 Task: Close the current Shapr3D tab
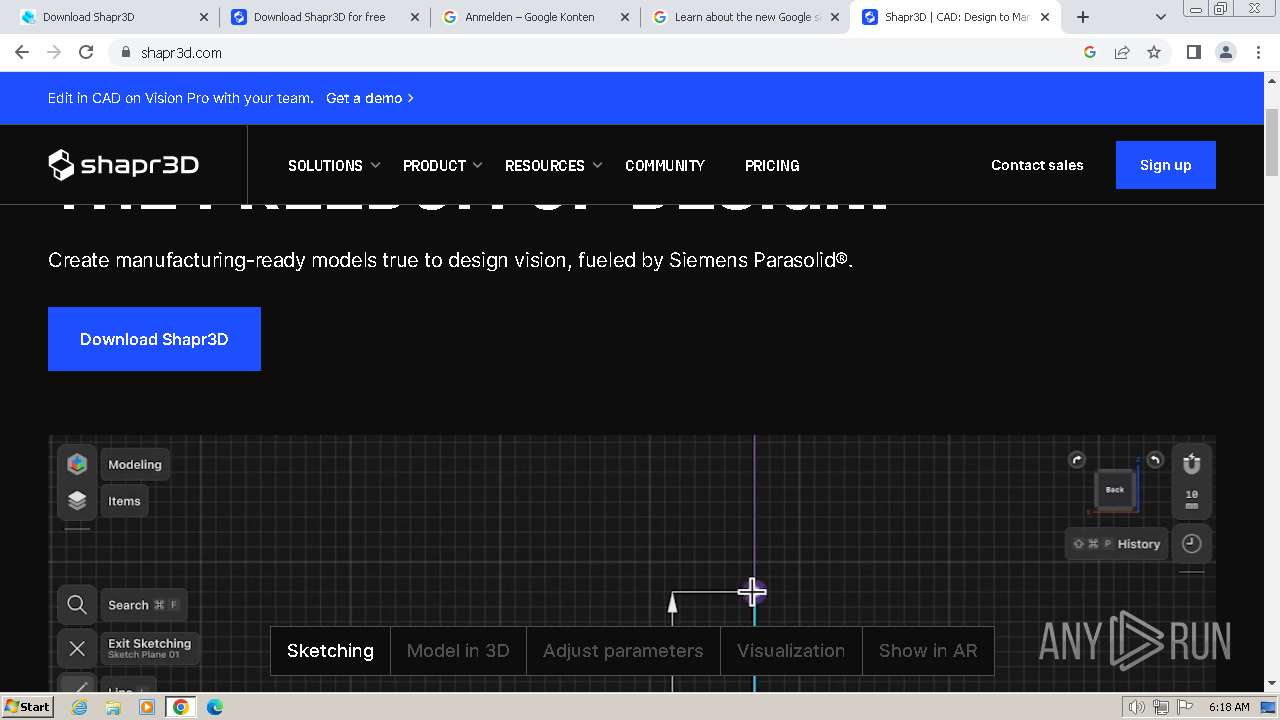pyautogui.click(x=1045, y=17)
